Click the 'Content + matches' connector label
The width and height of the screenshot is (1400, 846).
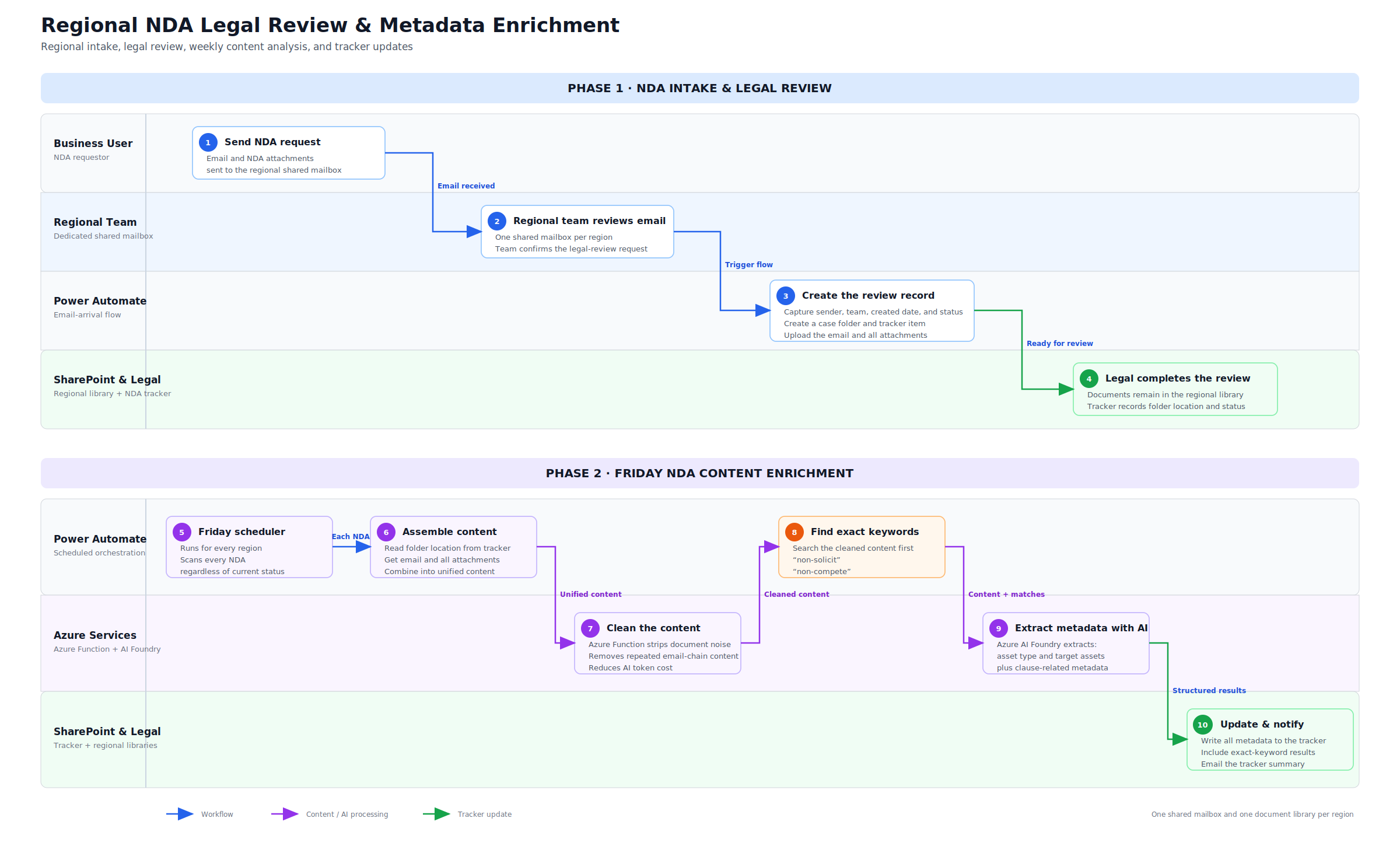point(1006,594)
